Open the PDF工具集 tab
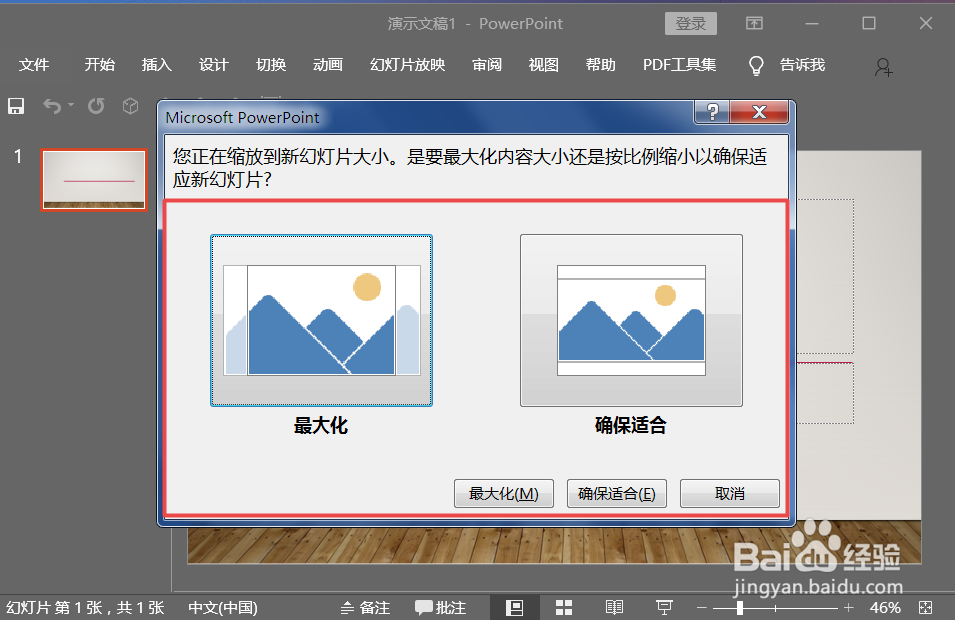Image resolution: width=955 pixels, height=620 pixels. (680, 65)
